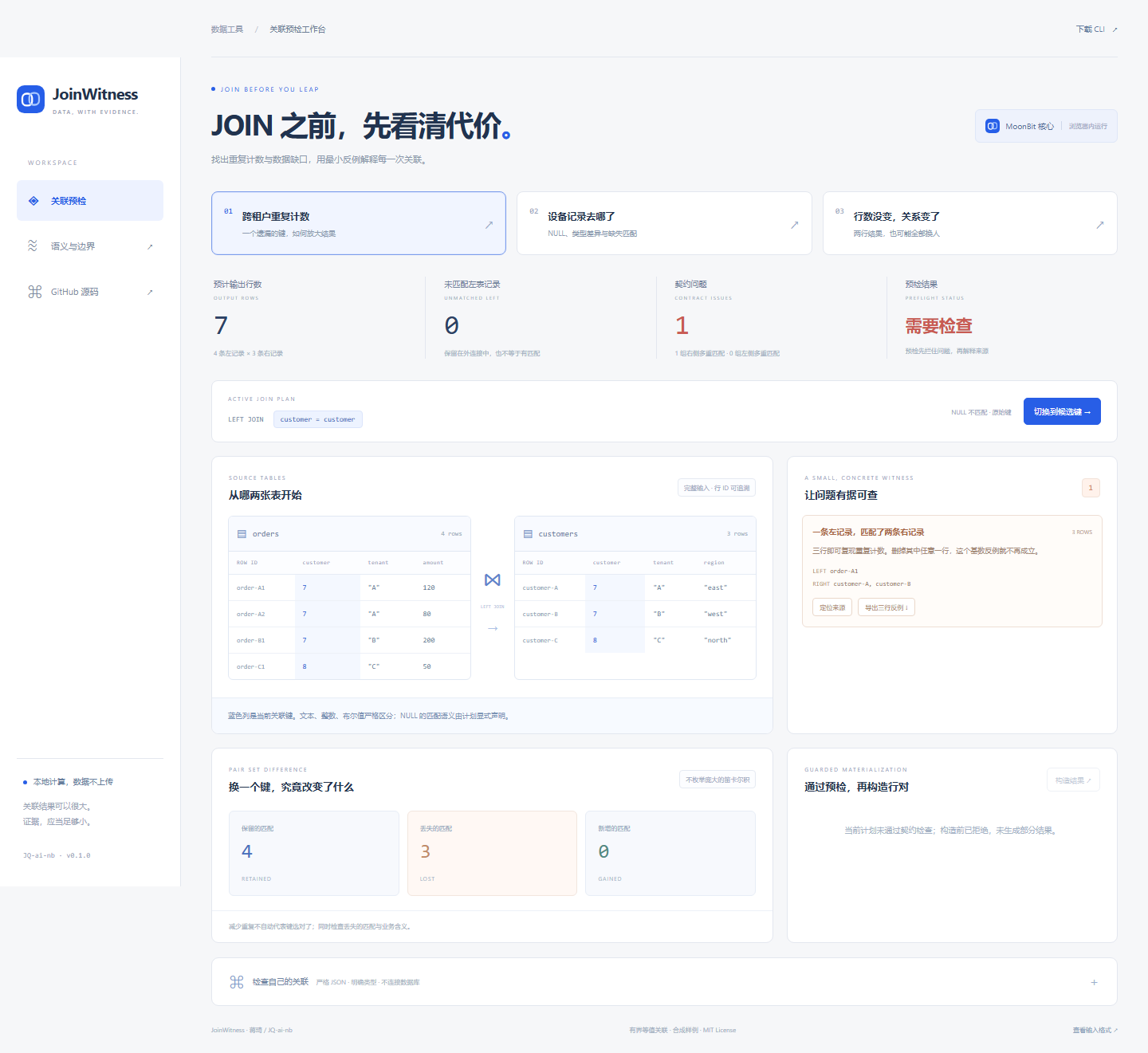Click the arrow icon on 跨租户重复计数 card

(x=489, y=225)
